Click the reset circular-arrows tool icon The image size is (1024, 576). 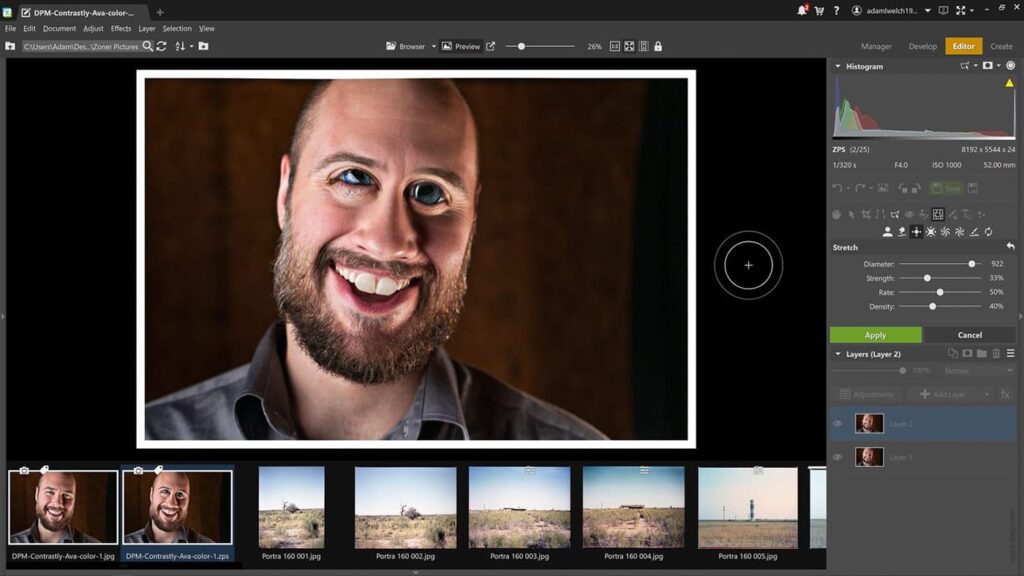coord(989,232)
